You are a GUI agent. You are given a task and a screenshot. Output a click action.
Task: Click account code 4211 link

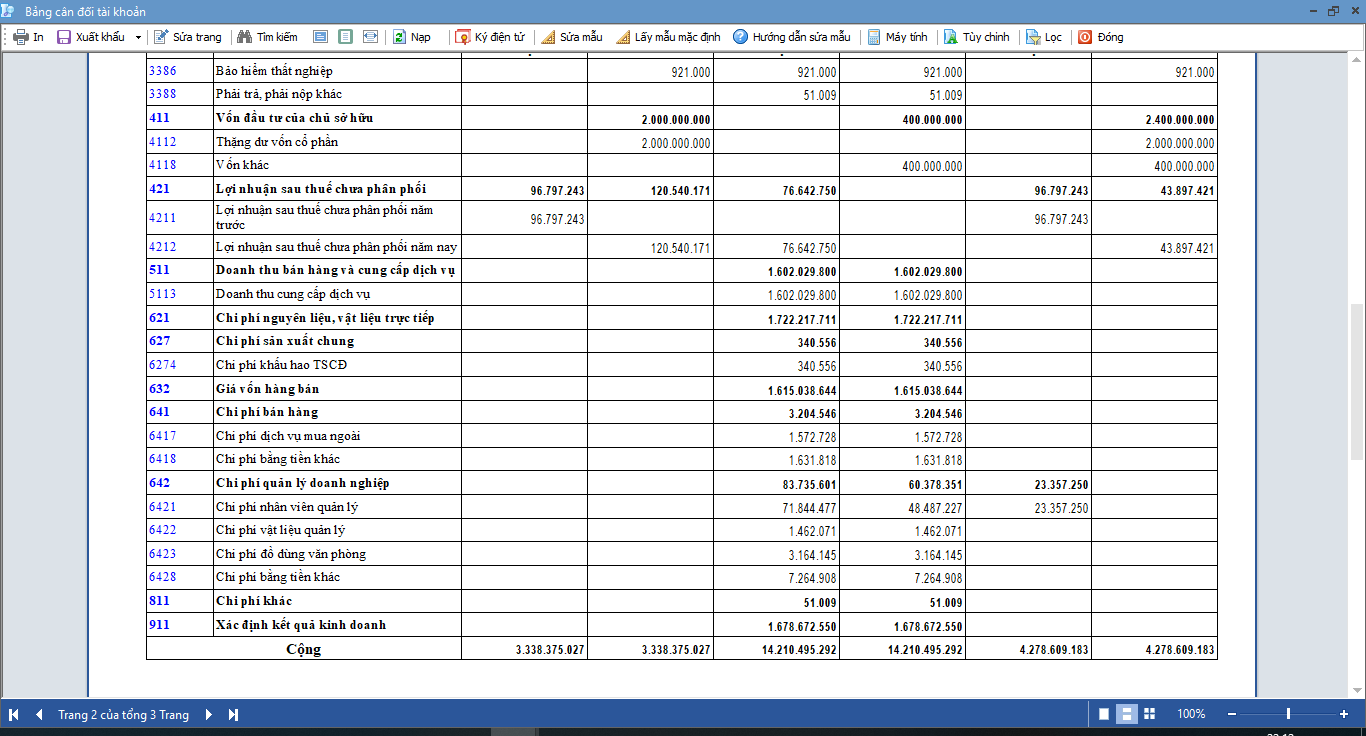click(162, 218)
